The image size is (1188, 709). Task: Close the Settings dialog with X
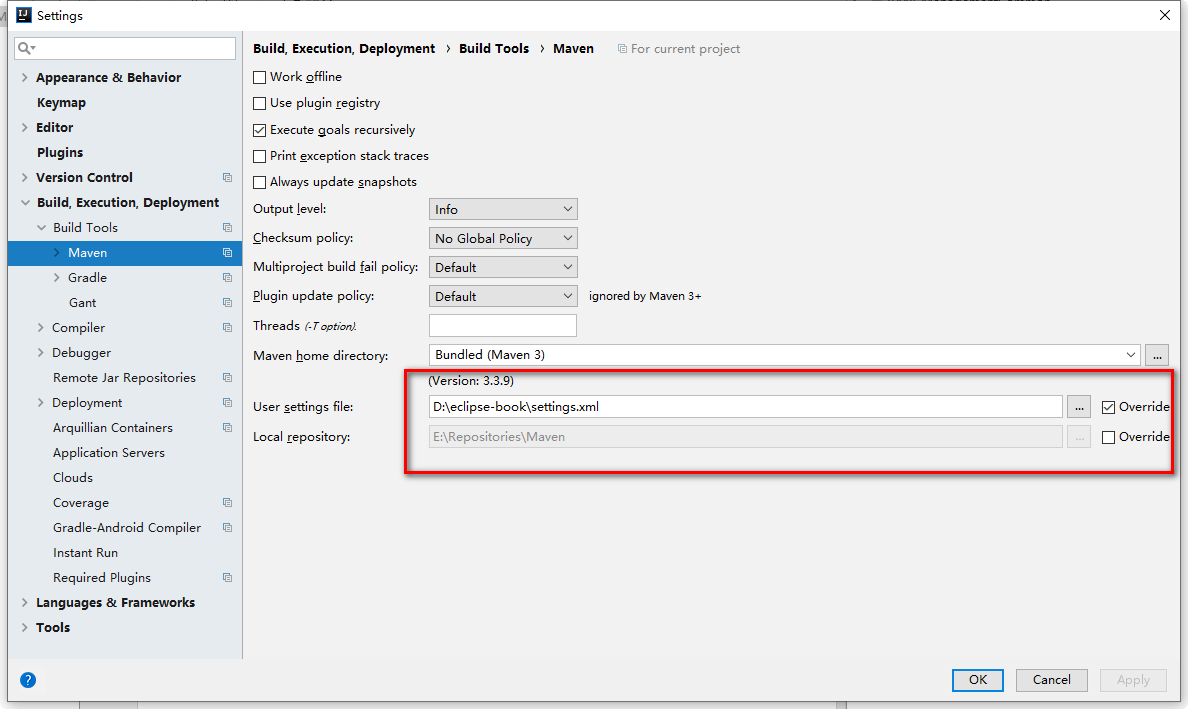point(1165,15)
